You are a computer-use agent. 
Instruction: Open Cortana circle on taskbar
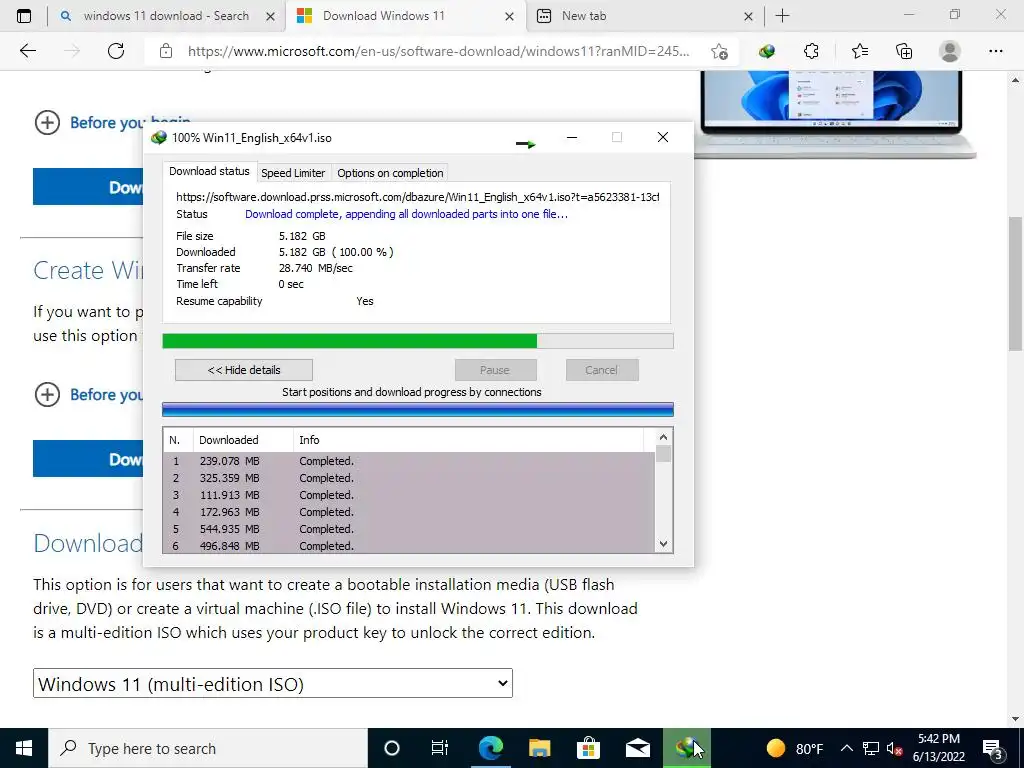[x=391, y=748]
